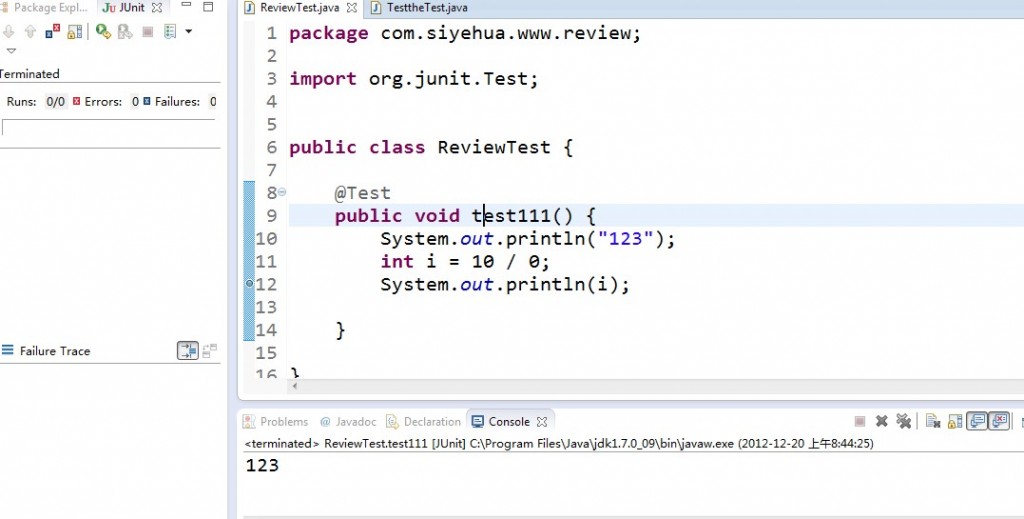Screen dimensions: 1024x519
Task: Remove all terminated launches in Console
Action: [904, 422]
